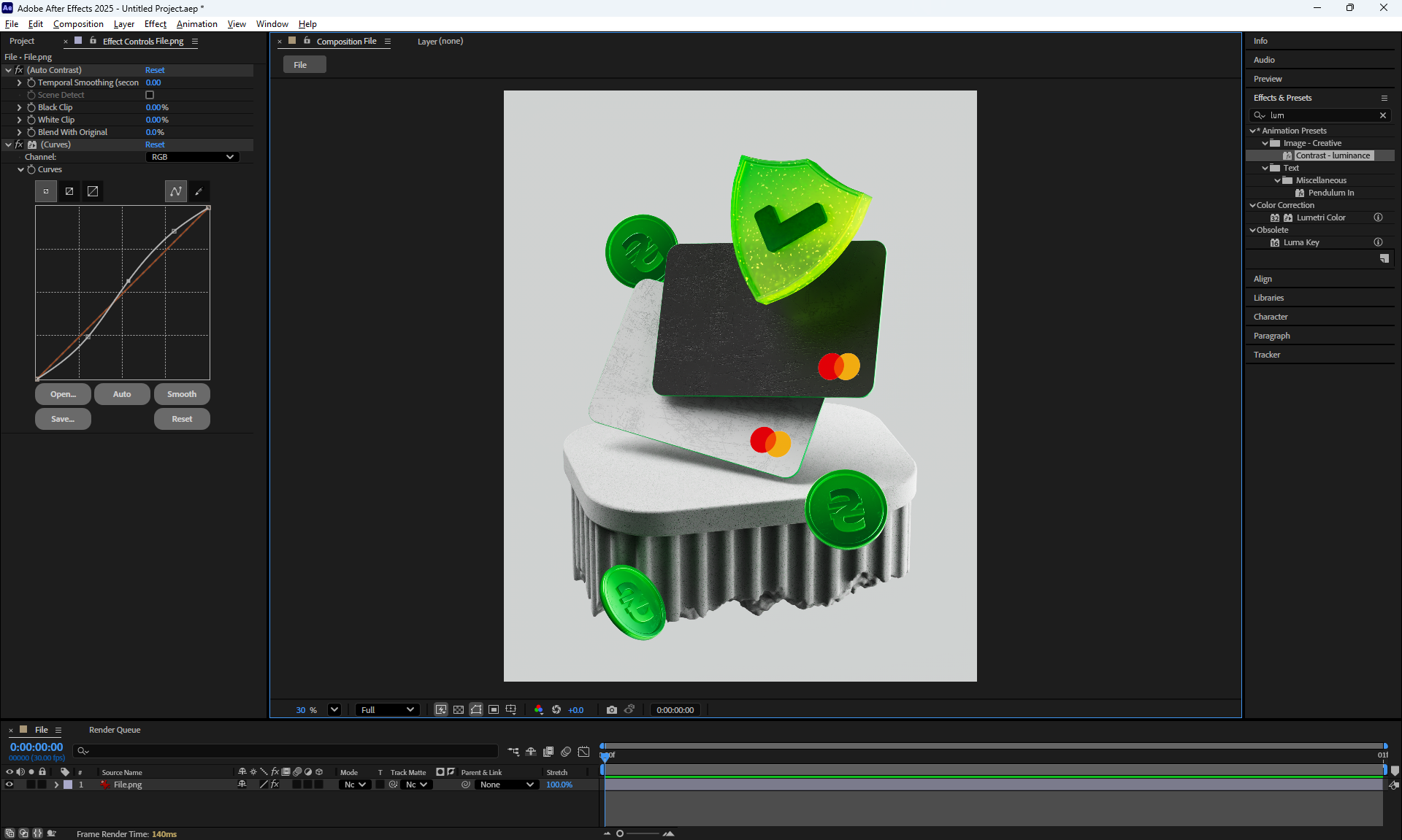Open the Channel RGB dropdown

tap(192, 157)
